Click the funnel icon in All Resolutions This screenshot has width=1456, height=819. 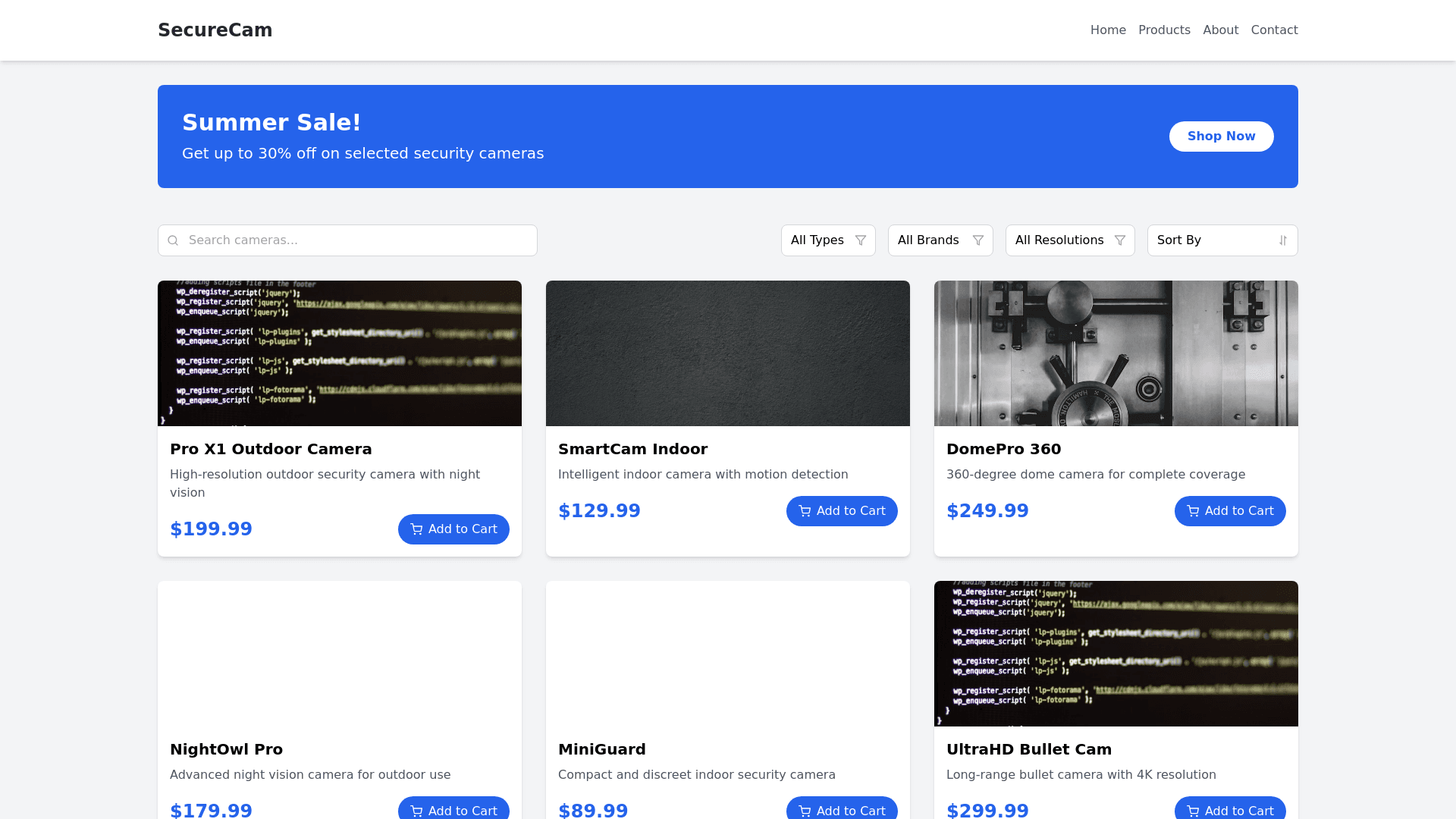pyautogui.click(x=1120, y=240)
